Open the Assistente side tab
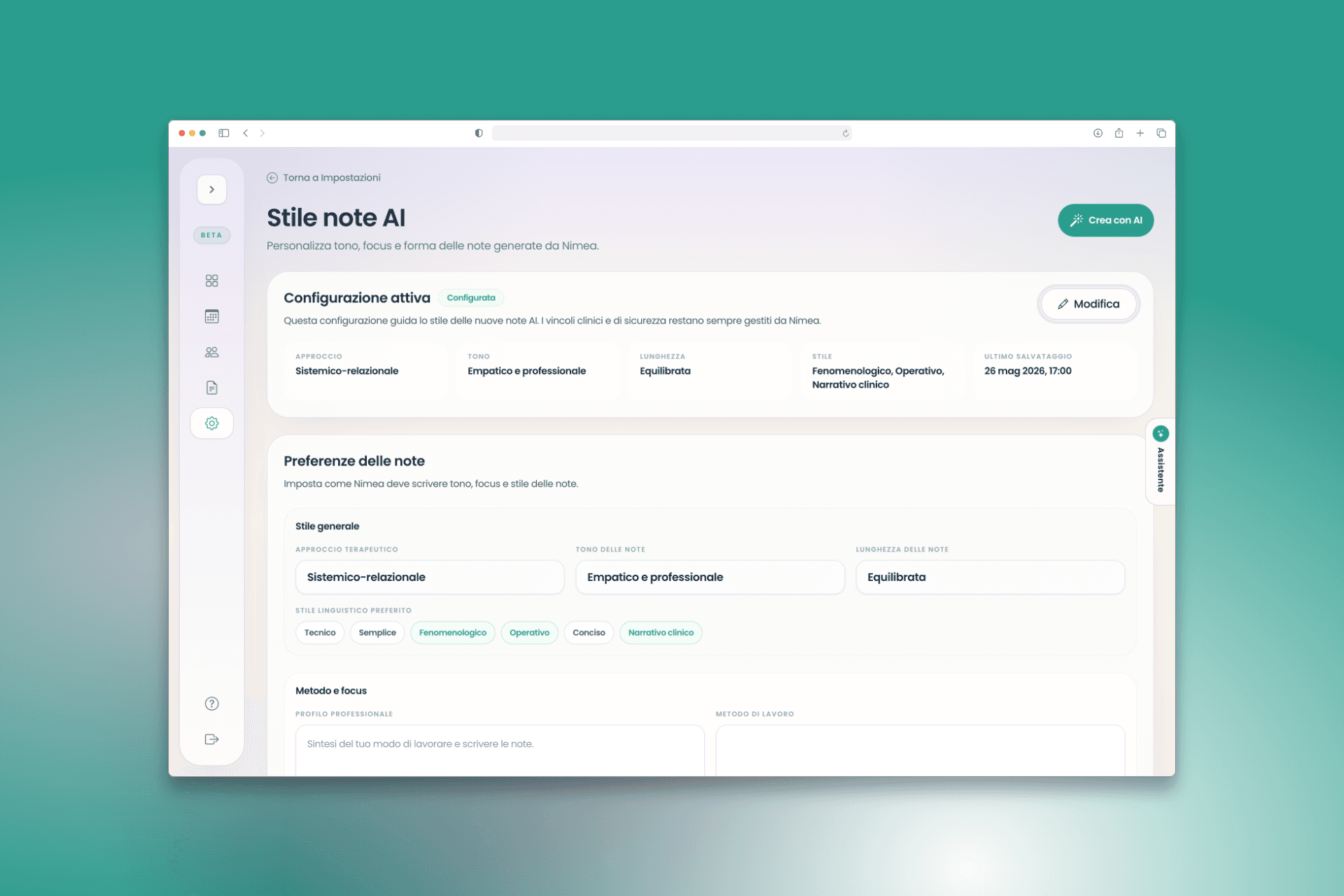The height and width of the screenshot is (896, 1344). [1161, 461]
